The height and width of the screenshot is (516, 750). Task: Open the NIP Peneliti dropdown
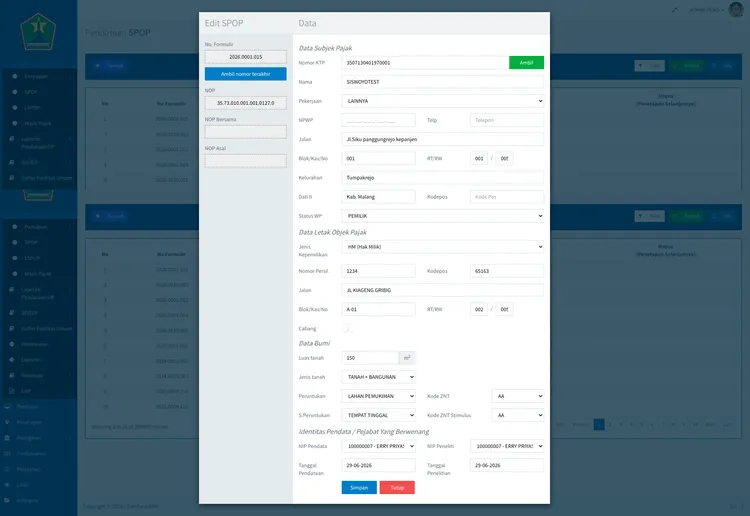click(507, 446)
